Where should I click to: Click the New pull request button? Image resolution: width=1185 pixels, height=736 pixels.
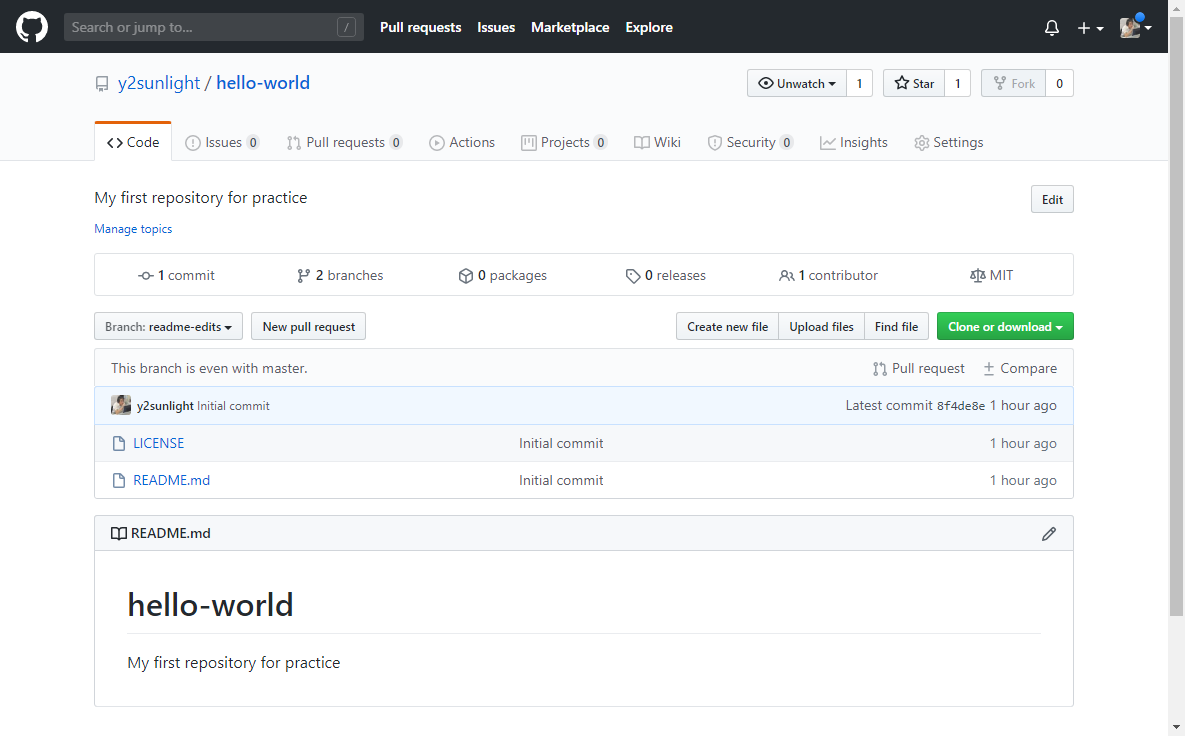click(308, 327)
